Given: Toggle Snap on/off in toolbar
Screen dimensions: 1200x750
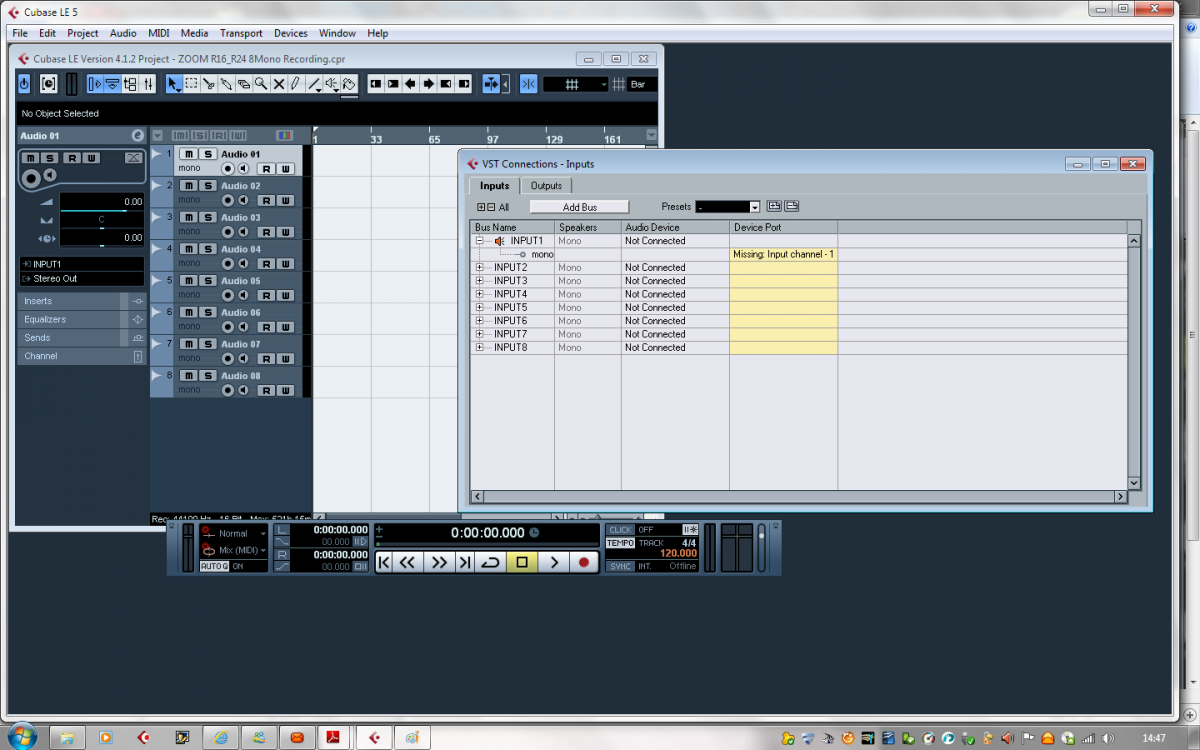Looking at the screenshot, I should 528,84.
